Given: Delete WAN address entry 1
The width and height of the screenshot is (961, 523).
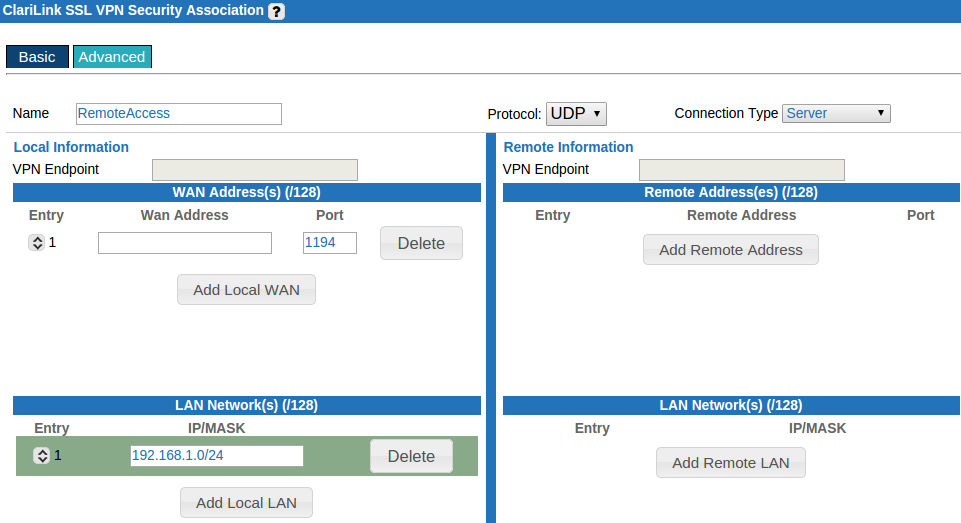Looking at the screenshot, I should click(421, 243).
